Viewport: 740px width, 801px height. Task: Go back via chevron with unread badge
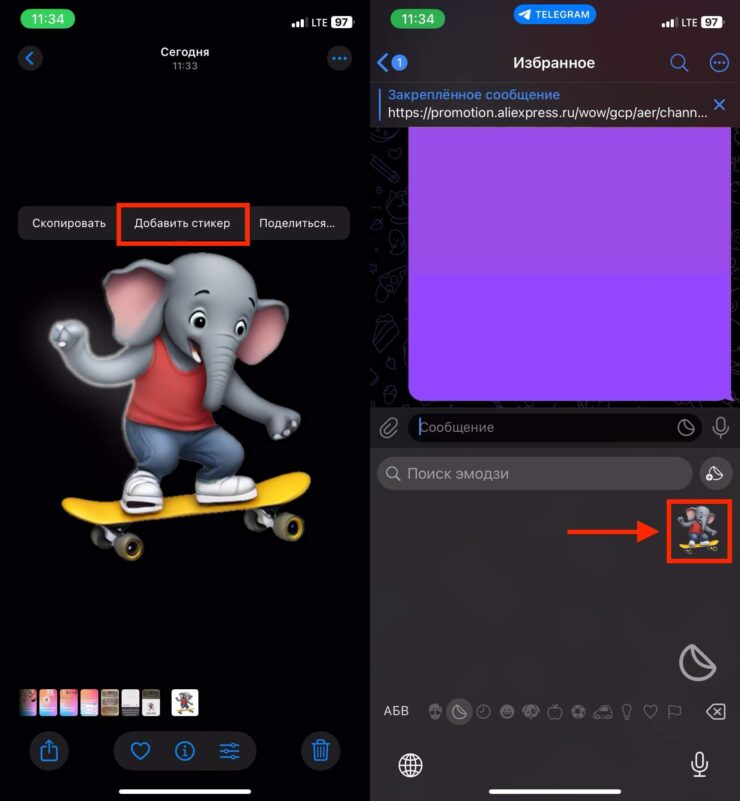point(391,63)
